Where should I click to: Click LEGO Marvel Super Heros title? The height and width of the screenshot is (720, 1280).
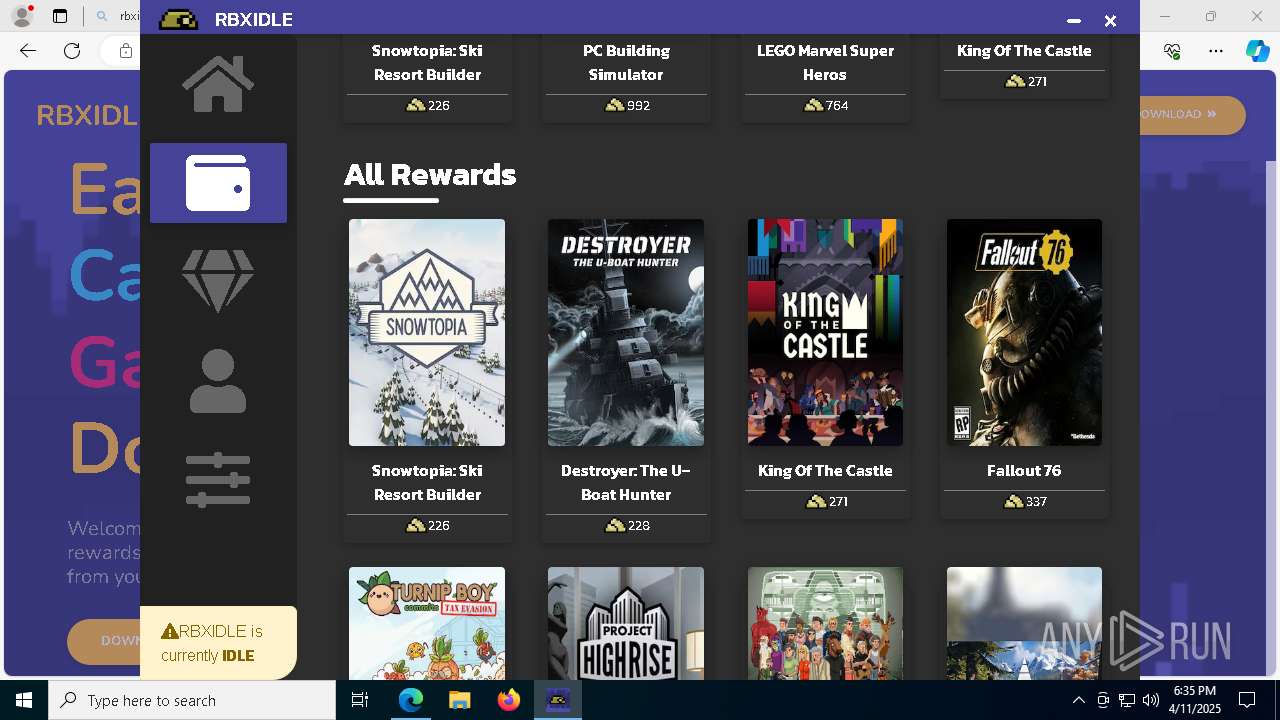click(x=825, y=62)
